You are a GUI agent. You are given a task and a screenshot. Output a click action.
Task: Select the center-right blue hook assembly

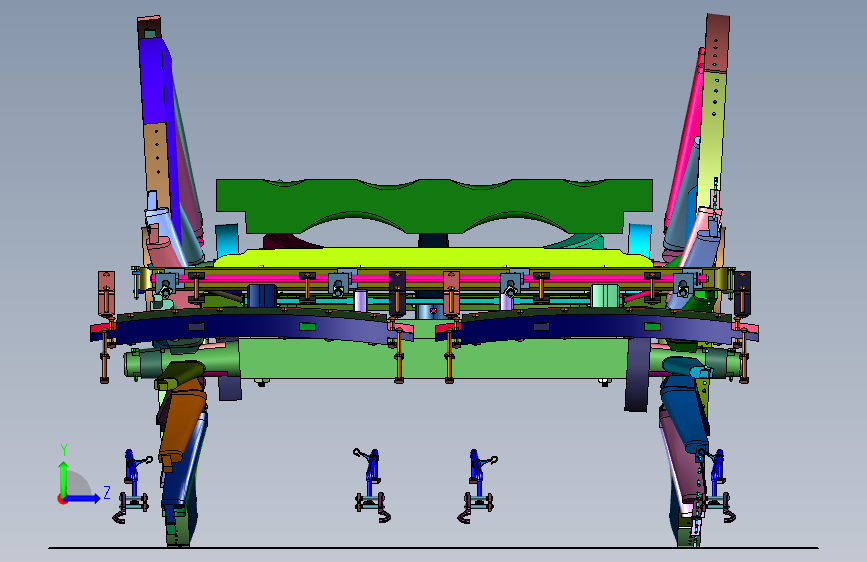point(477,486)
